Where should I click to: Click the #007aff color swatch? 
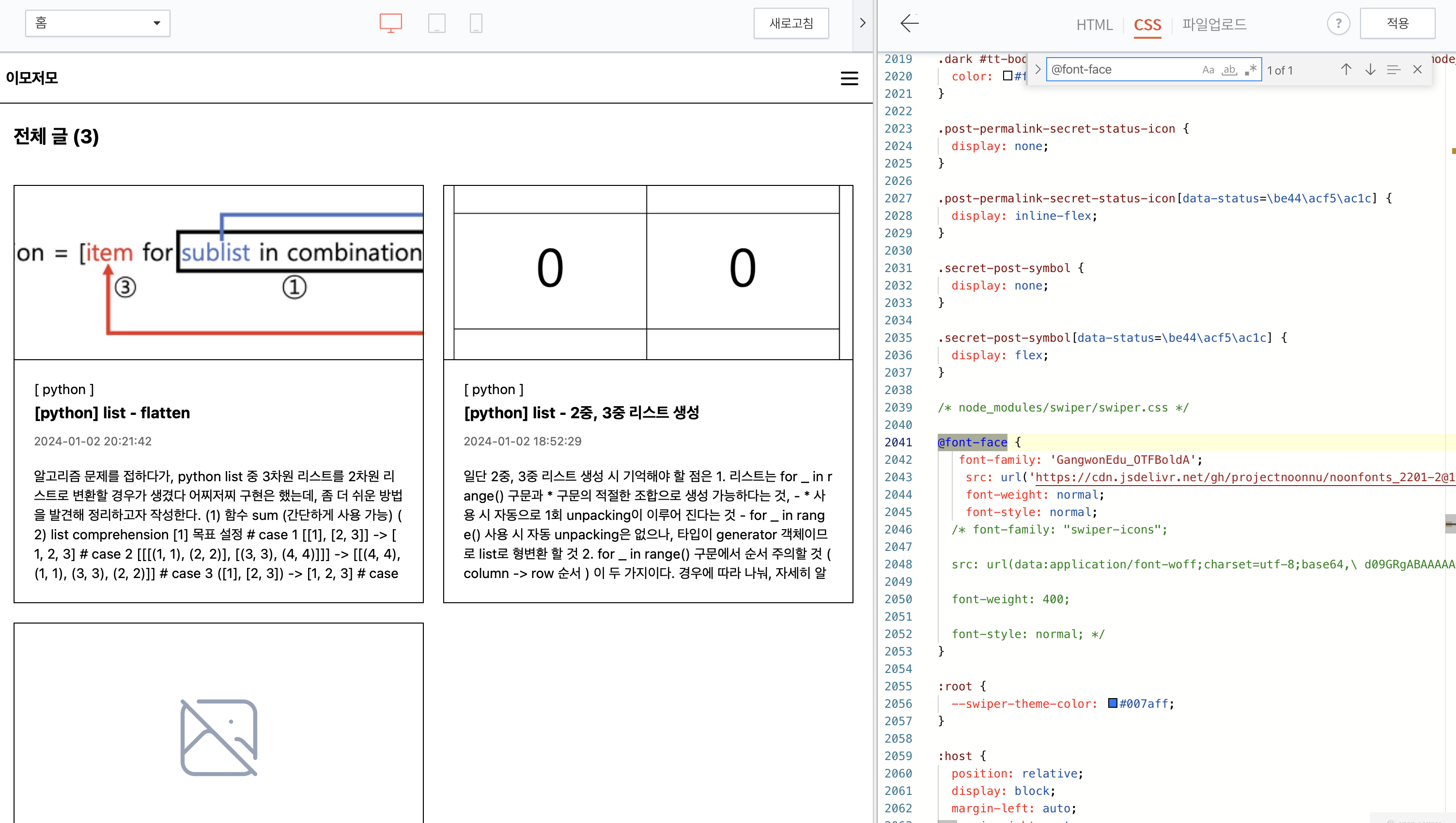click(x=1112, y=703)
